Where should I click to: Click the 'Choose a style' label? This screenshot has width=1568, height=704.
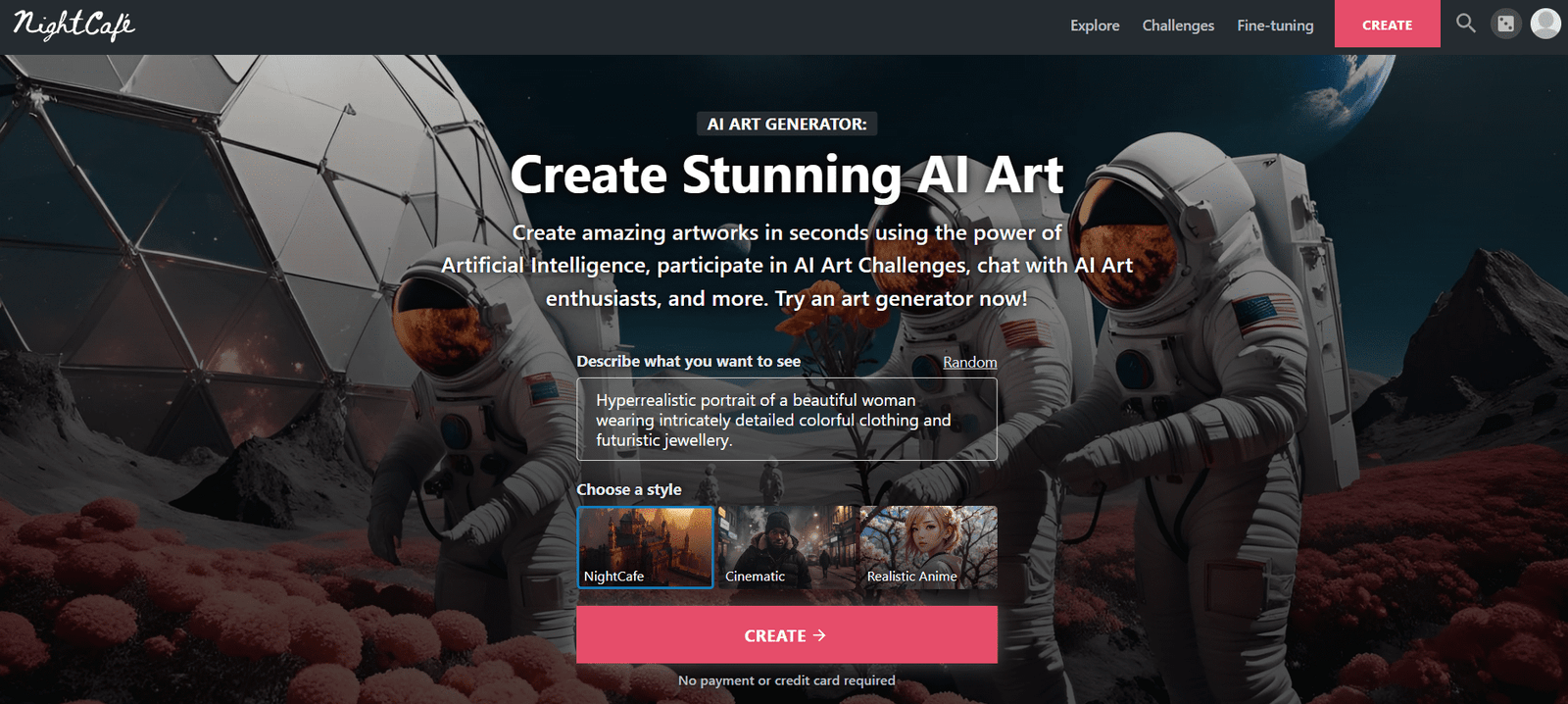(x=628, y=489)
